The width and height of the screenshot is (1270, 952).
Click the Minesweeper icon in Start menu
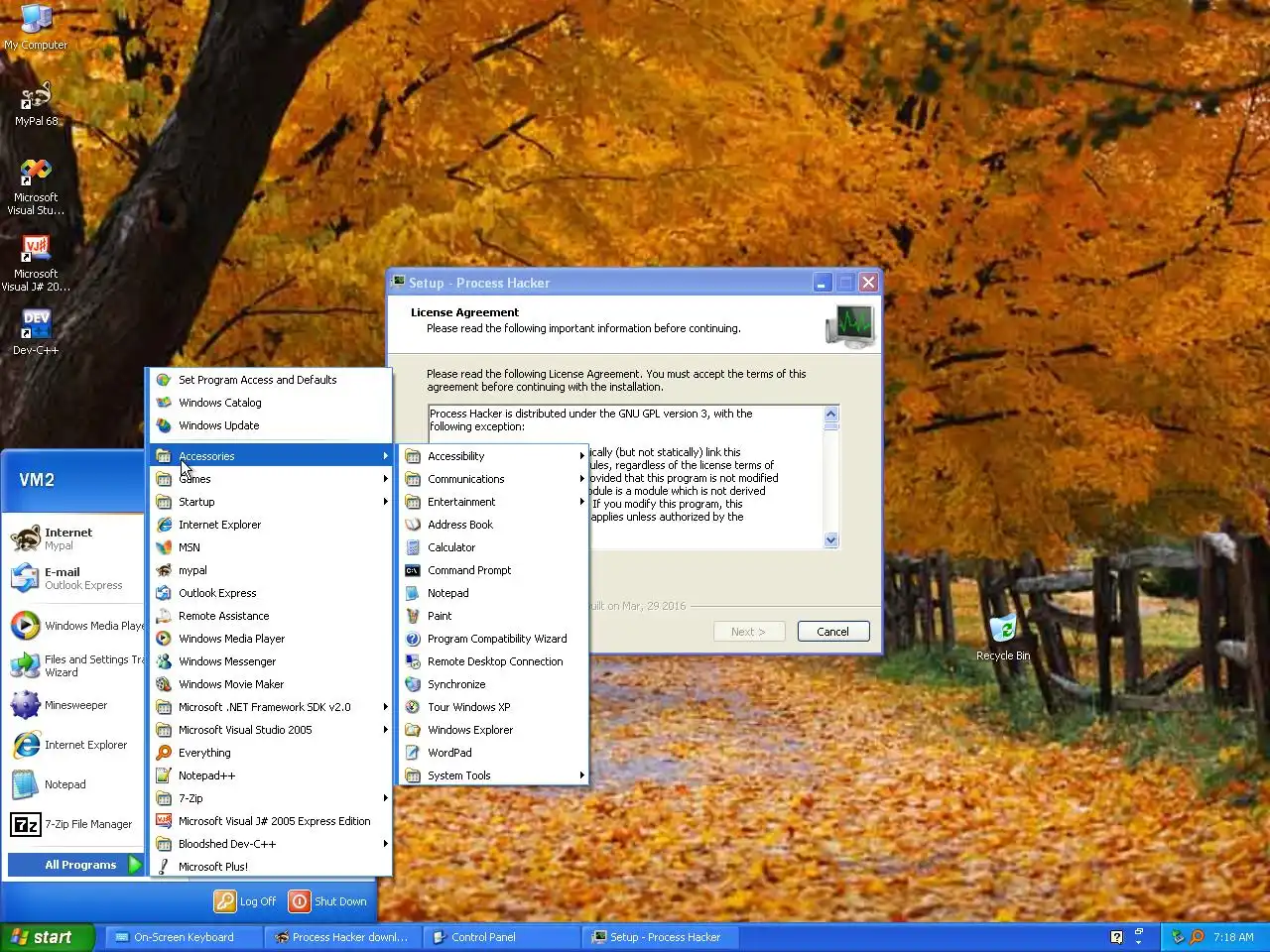click(25, 705)
